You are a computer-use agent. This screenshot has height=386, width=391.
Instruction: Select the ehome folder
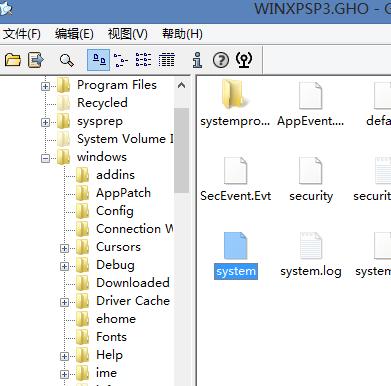(116, 319)
